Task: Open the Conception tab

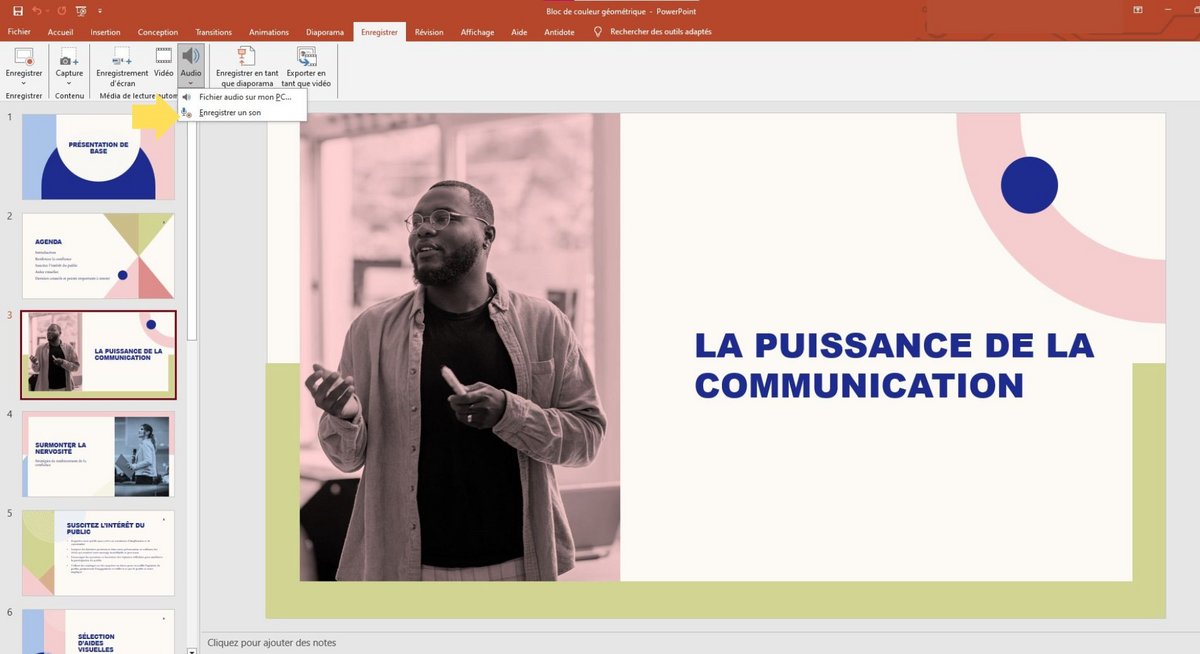Action: click(157, 32)
